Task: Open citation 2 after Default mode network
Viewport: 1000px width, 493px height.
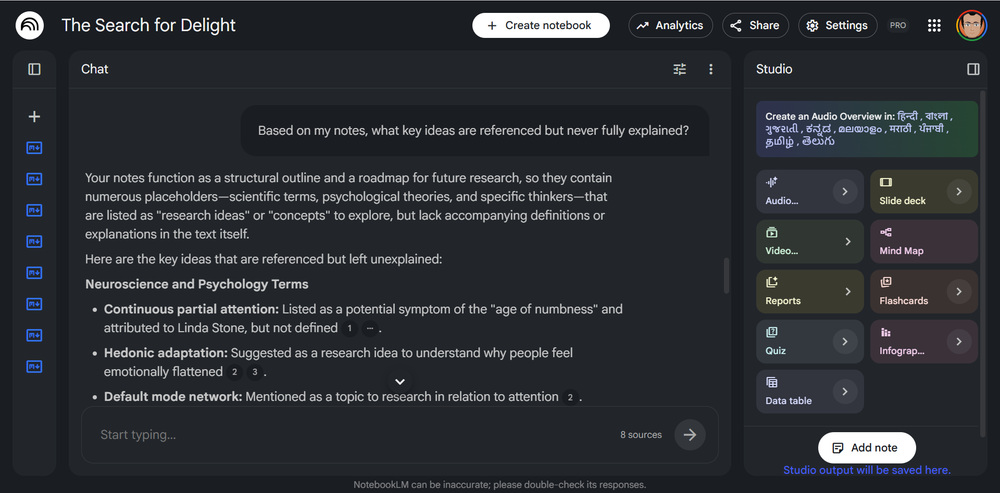Action: [570, 397]
